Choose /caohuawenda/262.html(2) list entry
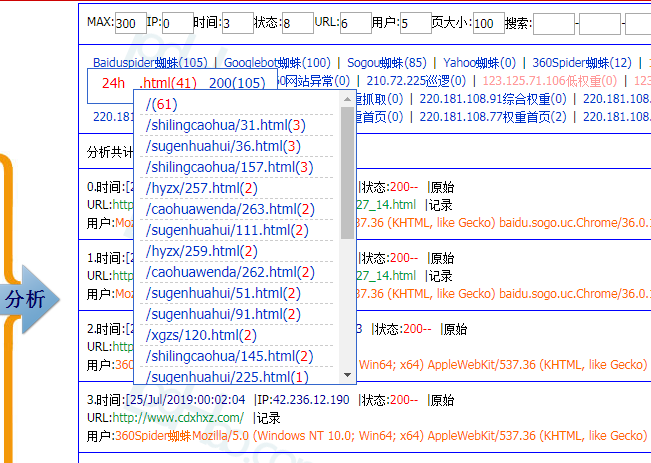 pos(230,272)
